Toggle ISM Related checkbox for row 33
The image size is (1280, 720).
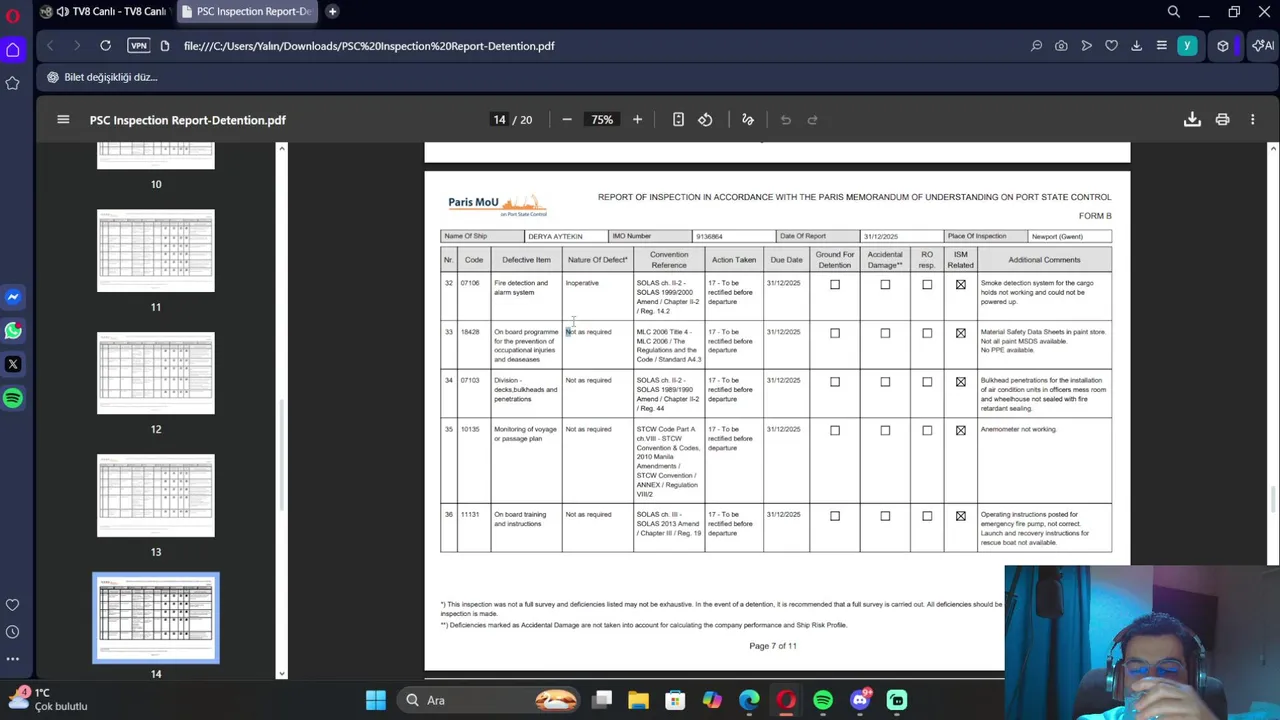pos(961,333)
